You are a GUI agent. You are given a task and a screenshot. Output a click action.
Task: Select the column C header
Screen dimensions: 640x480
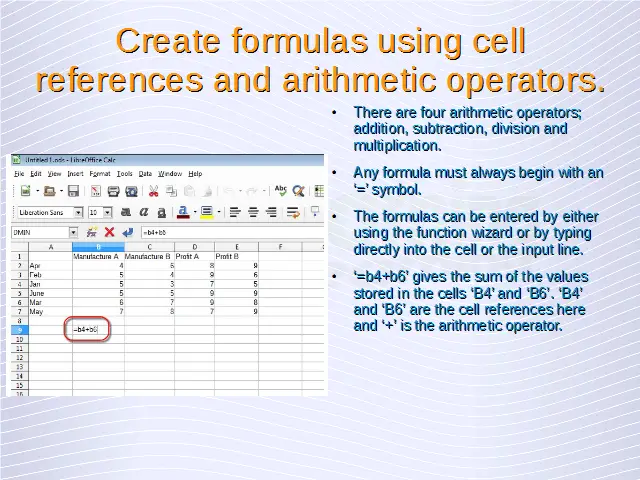[149, 247]
